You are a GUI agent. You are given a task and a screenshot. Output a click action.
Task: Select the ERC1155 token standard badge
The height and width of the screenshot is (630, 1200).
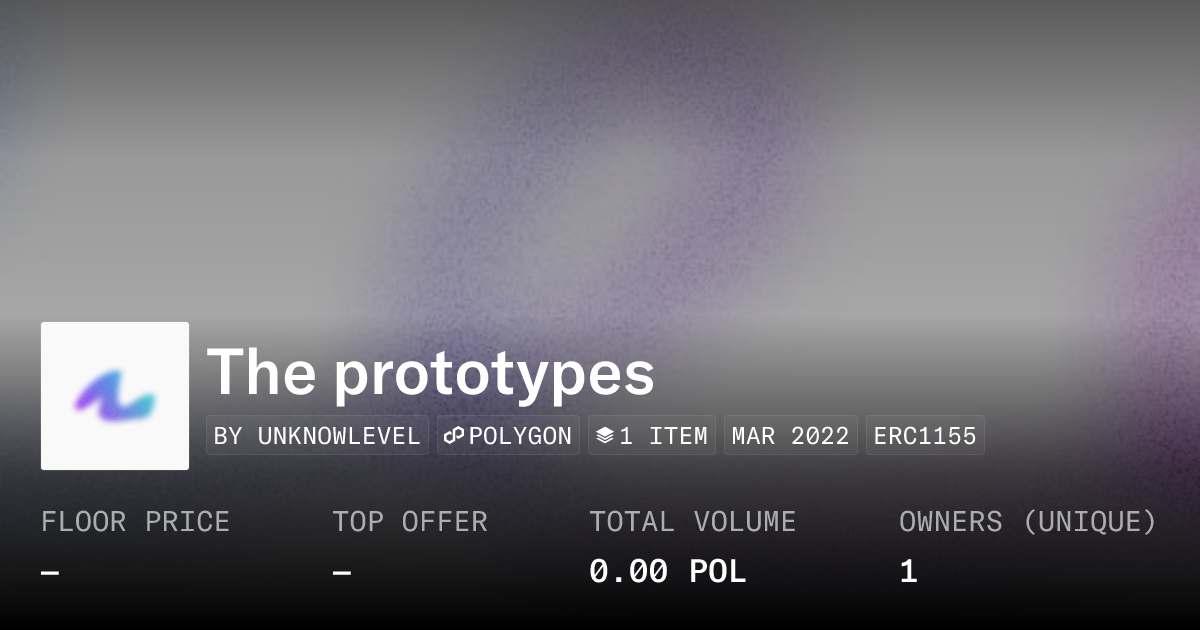pyautogui.click(x=925, y=436)
